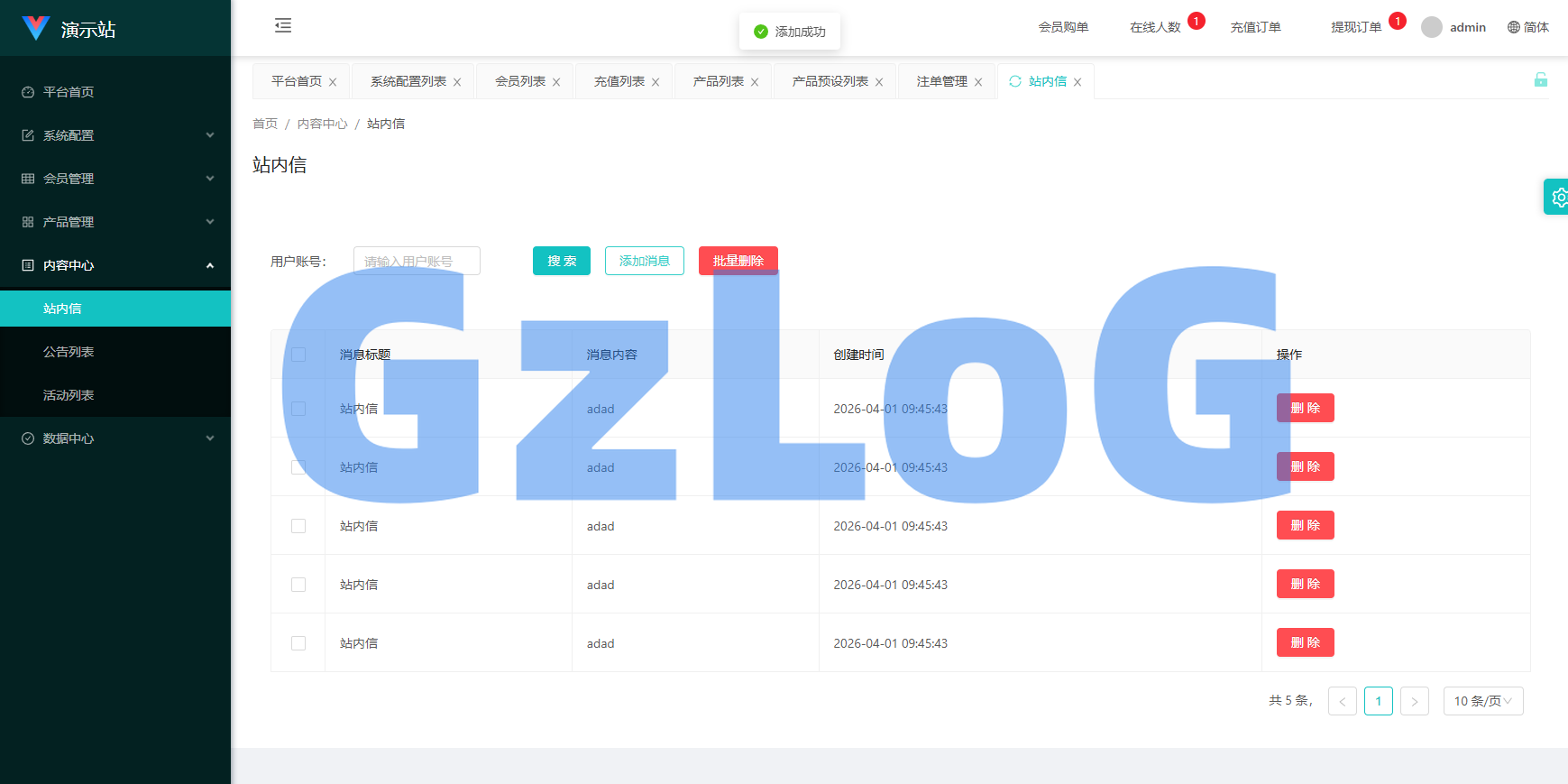Close the 产品预设列表 tab
This screenshot has width=1568, height=784.
click(879, 82)
